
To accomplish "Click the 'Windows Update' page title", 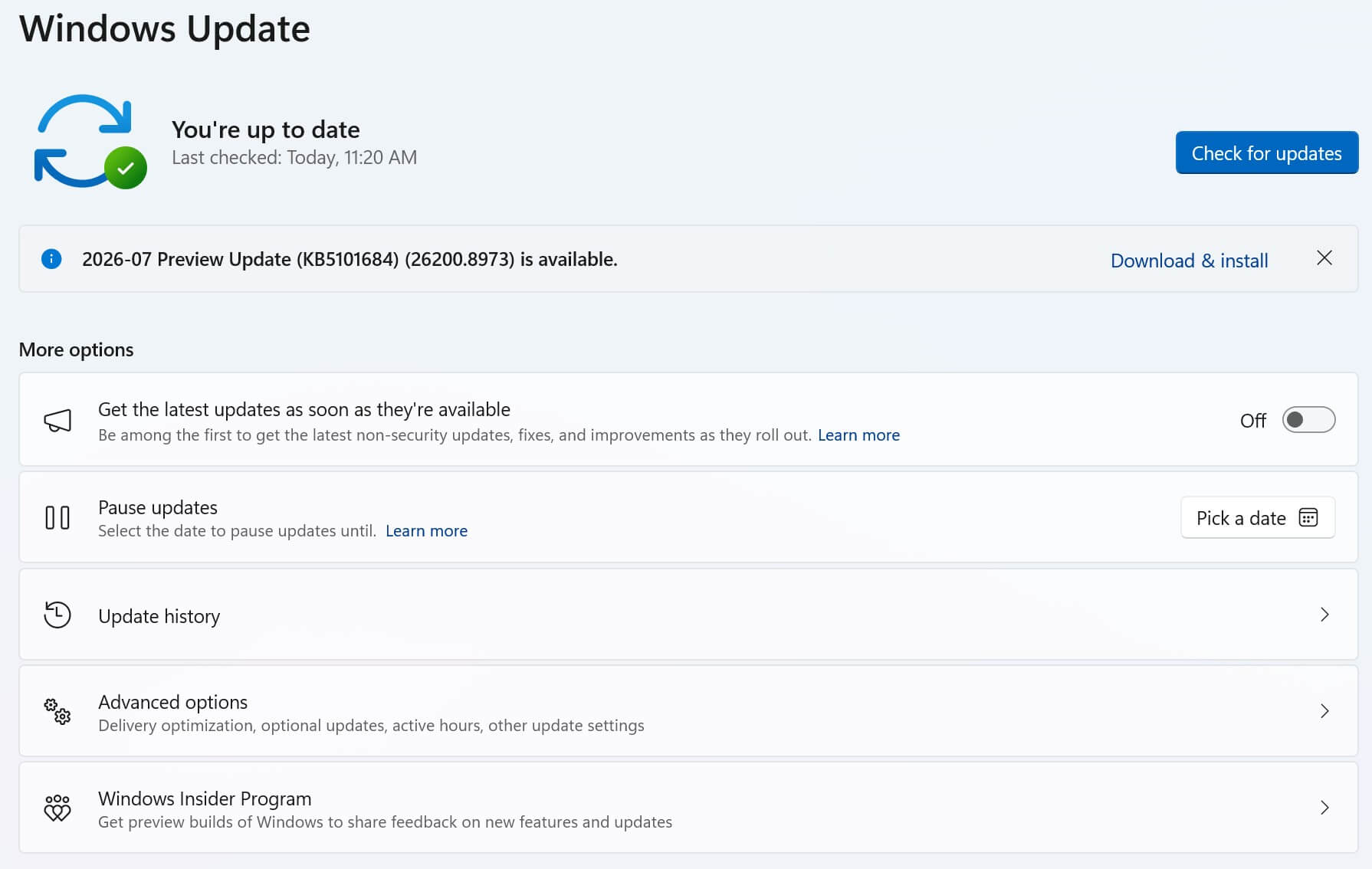I will (165, 28).
